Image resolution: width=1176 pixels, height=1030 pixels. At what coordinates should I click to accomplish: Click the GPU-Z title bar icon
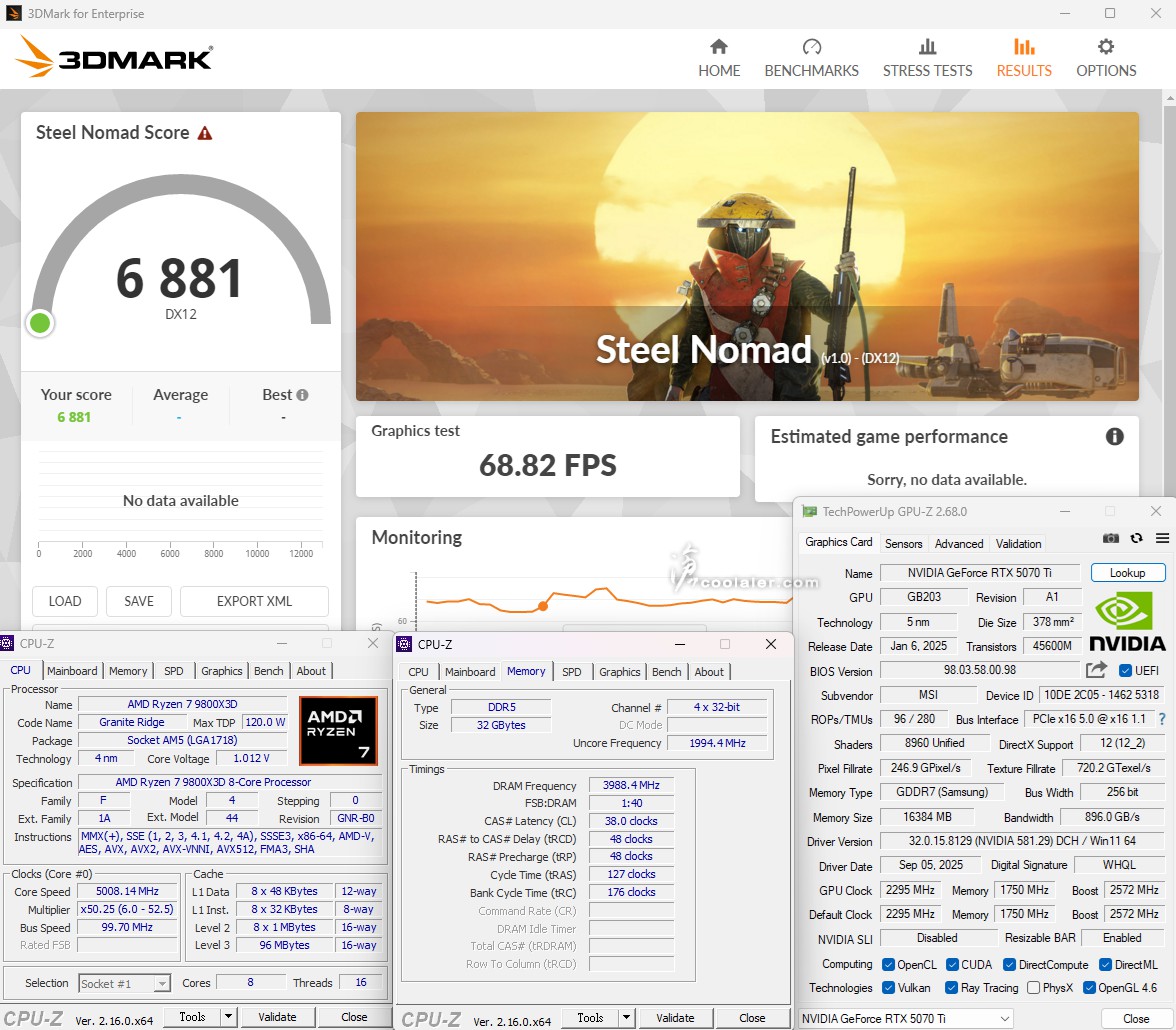click(x=809, y=512)
